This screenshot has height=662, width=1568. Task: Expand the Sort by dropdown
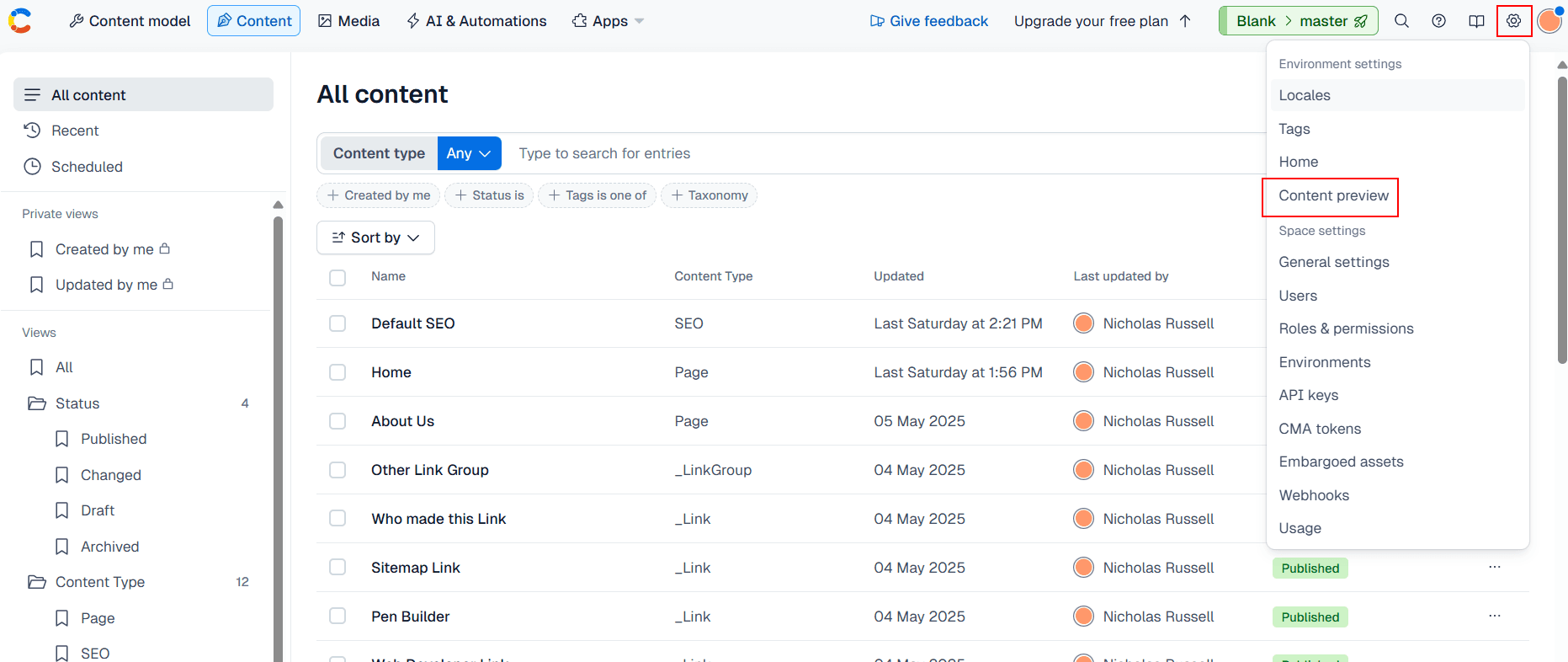click(x=375, y=238)
